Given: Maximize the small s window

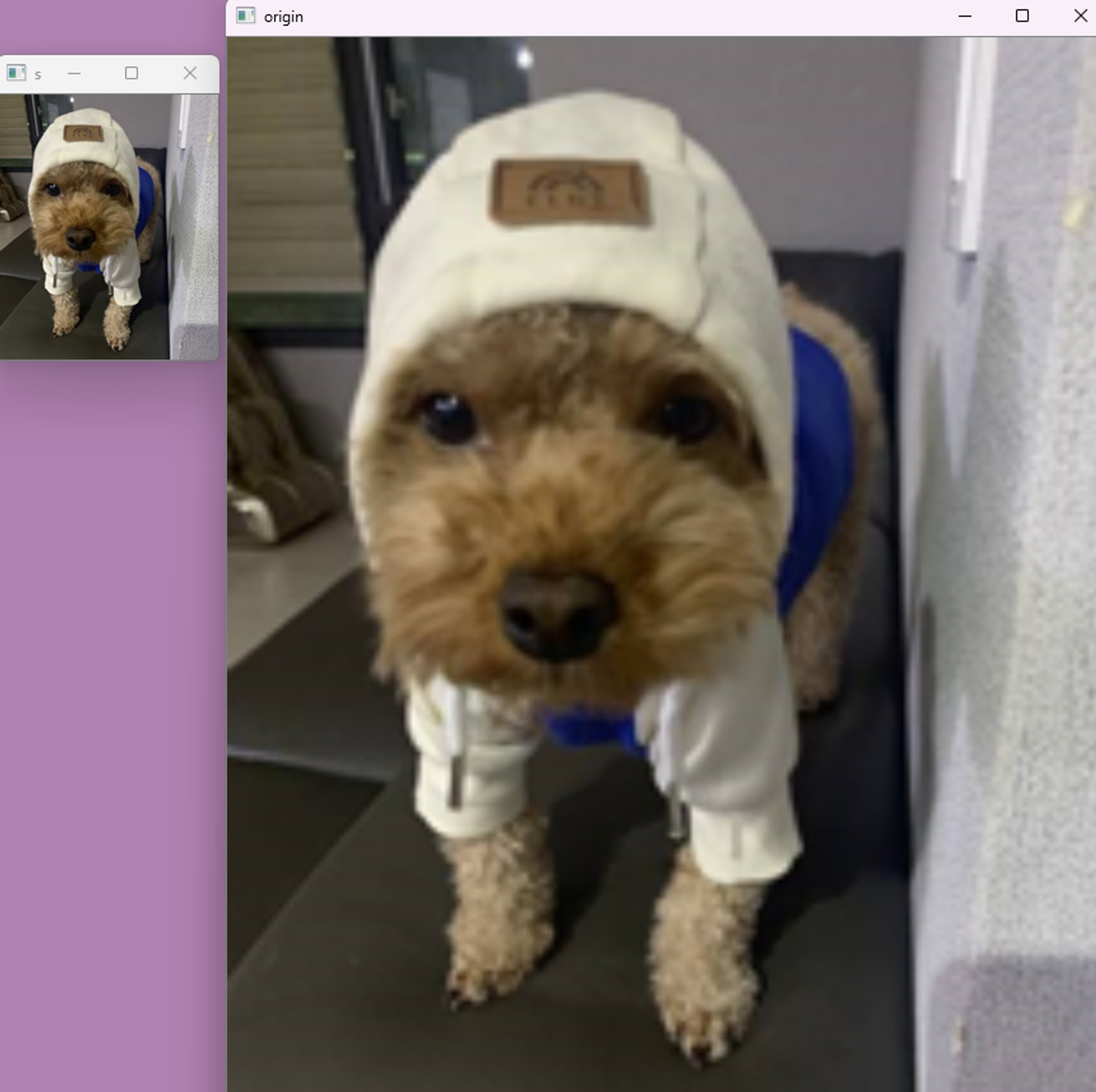Looking at the screenshot, I should coord(131,73).
